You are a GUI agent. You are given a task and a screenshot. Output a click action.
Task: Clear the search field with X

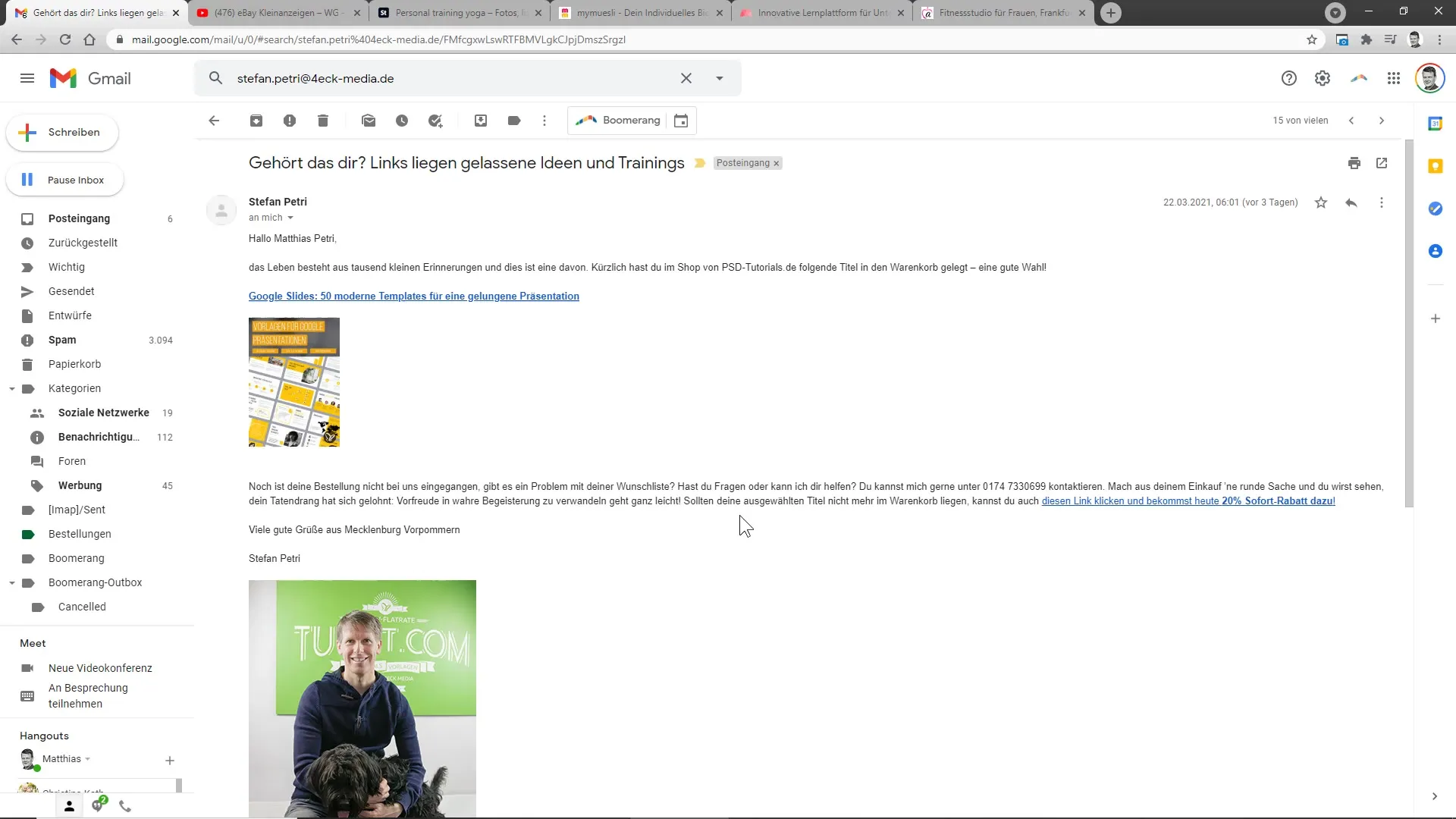point(686,78)
